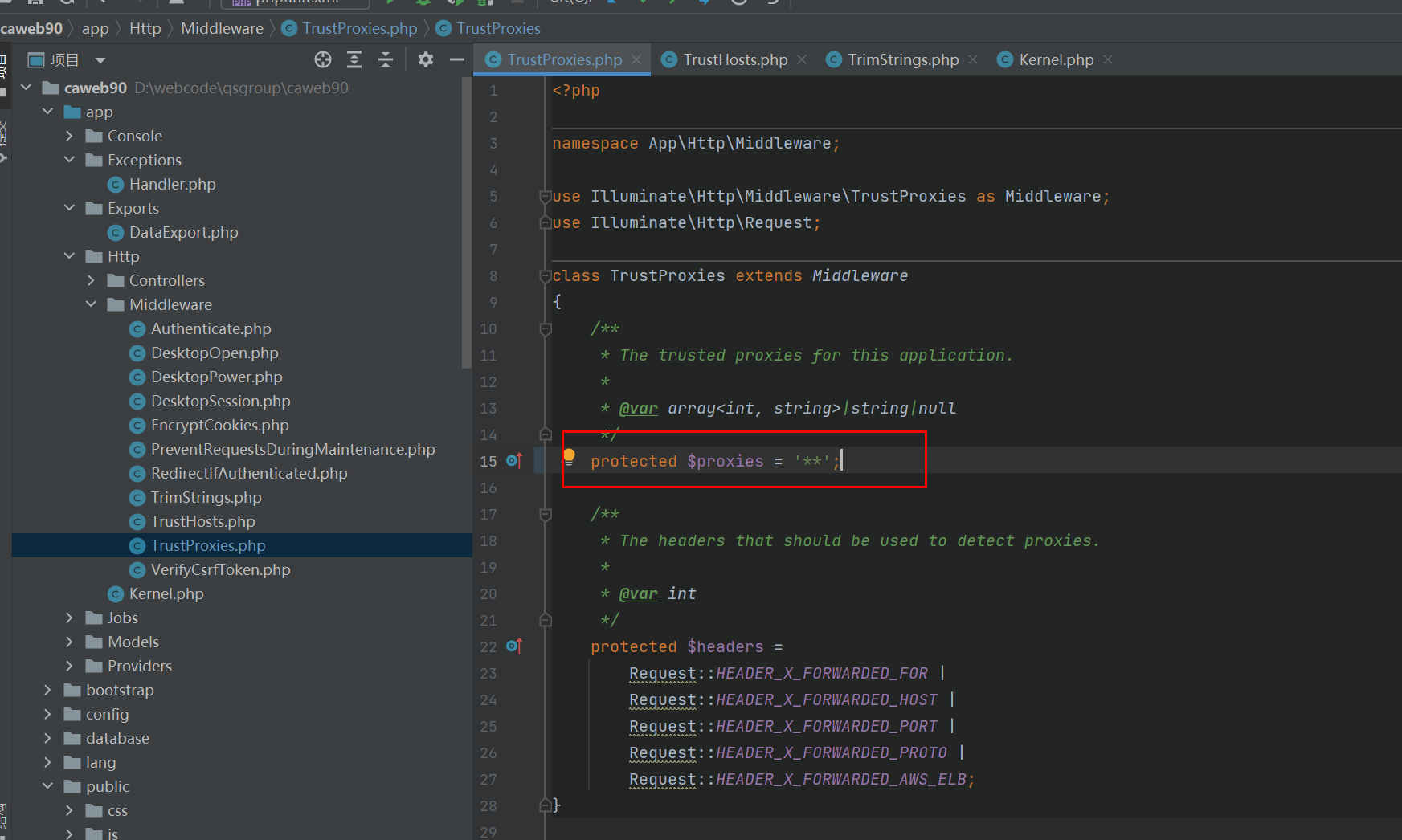Select Kernel.php in the project tree
This screenshot has width=1402, height=840.
click(166, 593)
